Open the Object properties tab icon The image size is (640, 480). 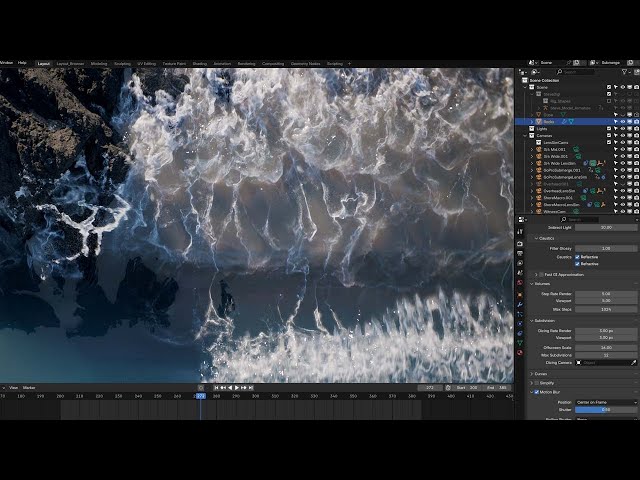tap(520, 294)
